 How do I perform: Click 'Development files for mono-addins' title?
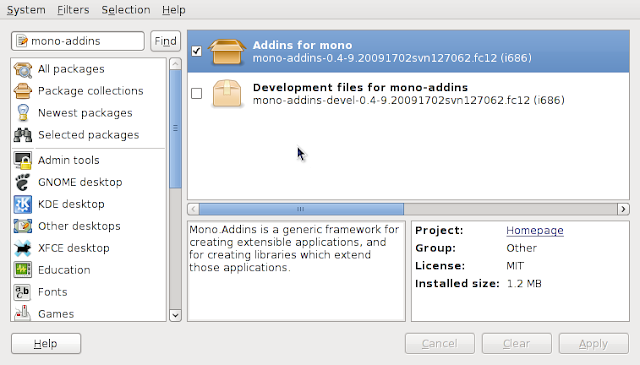click(360, 87)
